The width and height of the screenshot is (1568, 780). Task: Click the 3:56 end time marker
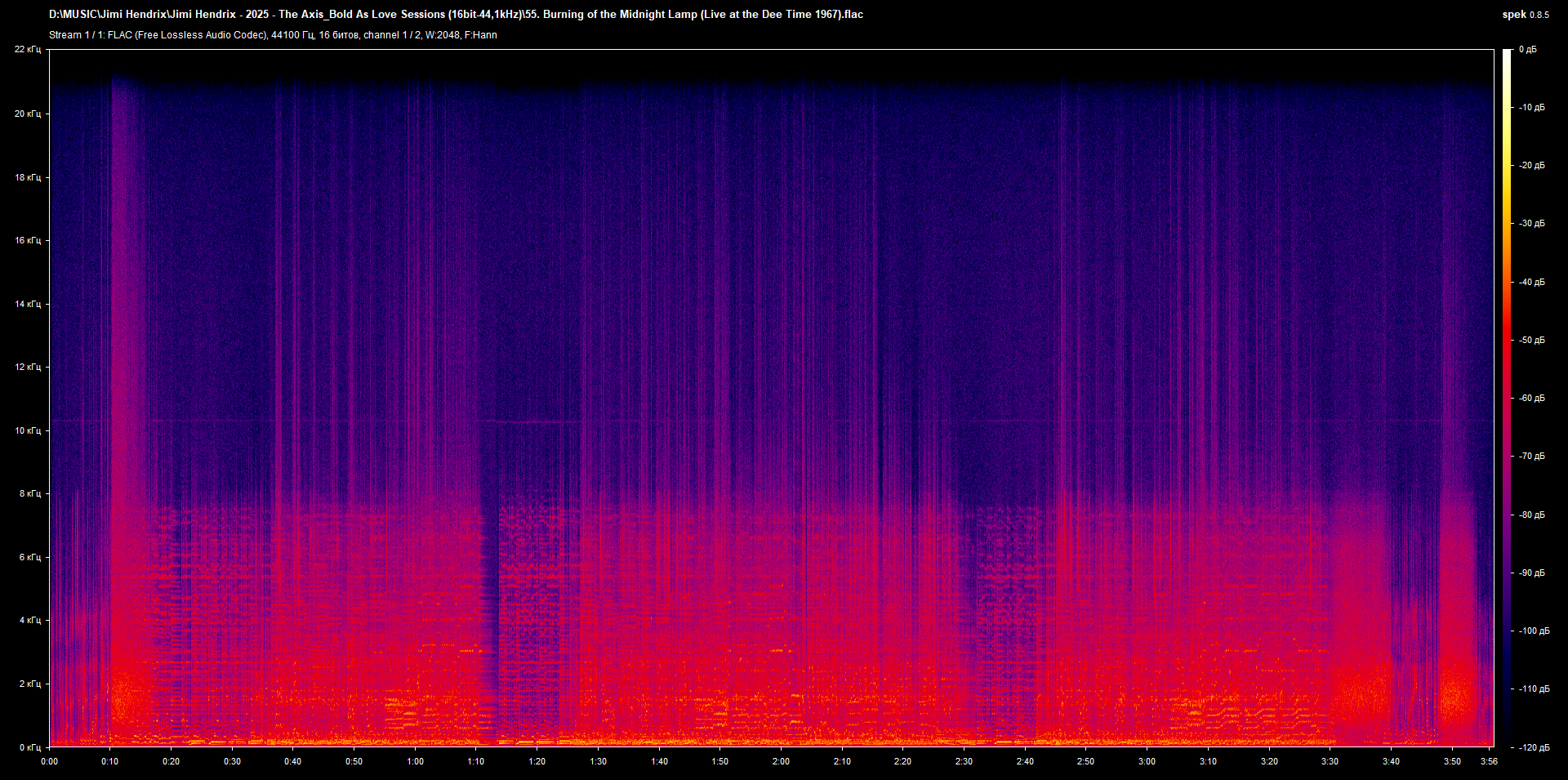[x=1489, y=761]
